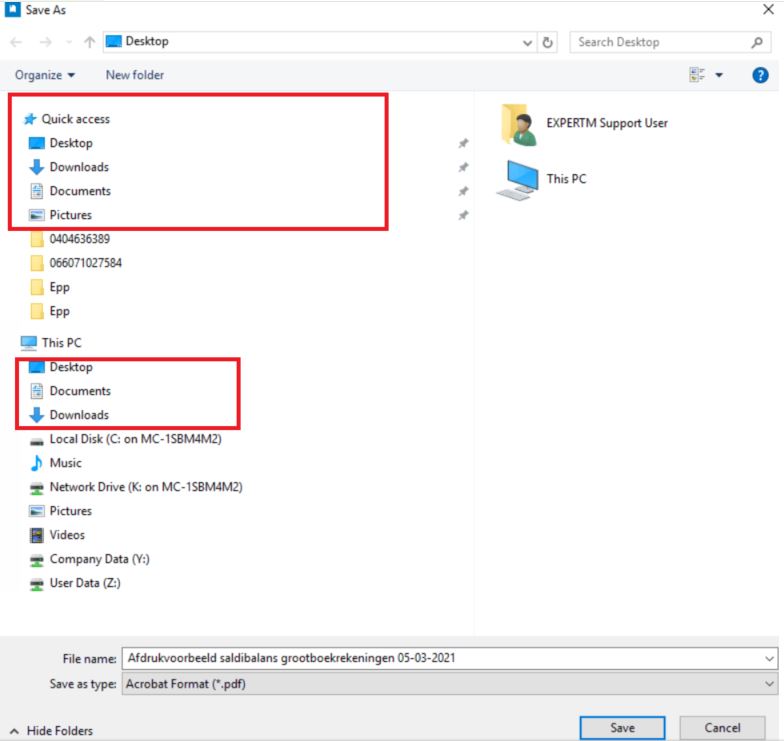Open Company Data (Y:) network drive
The width and height of the screenshot is (784, 741).
pyautogui.click(x=99, y=559)
